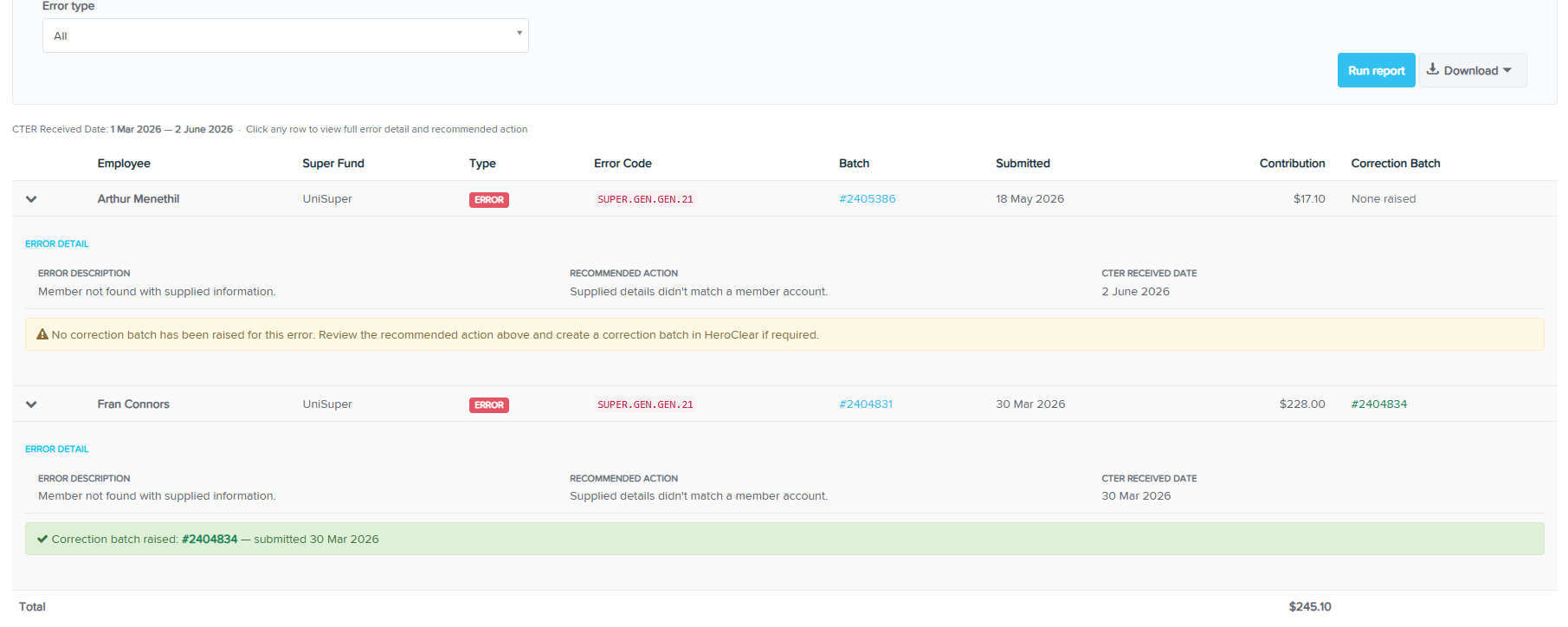Click bold #2404834 in green correction banner

(210, 539)
